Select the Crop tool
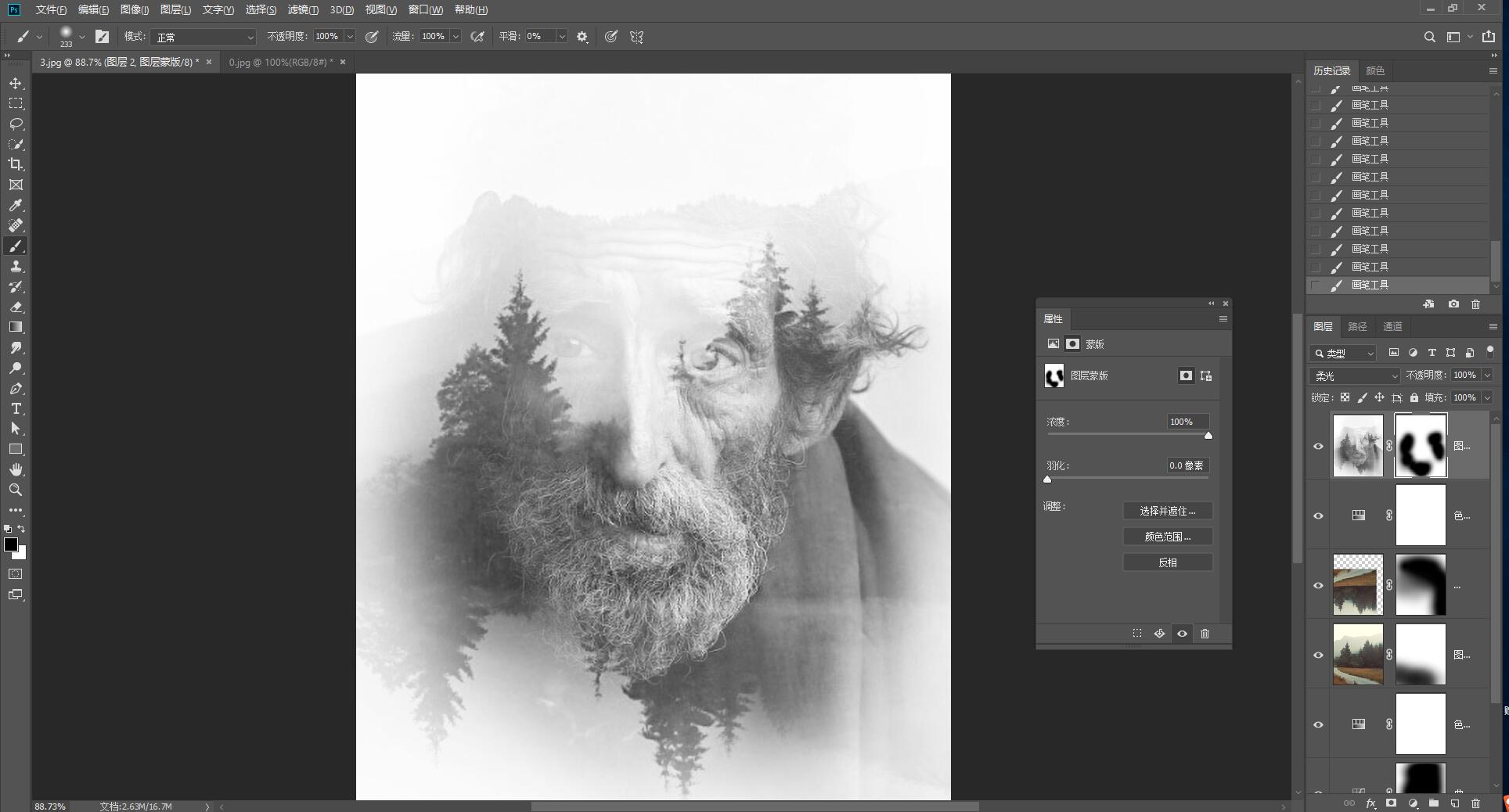The image size is (1509, 812). coord(16,164)
